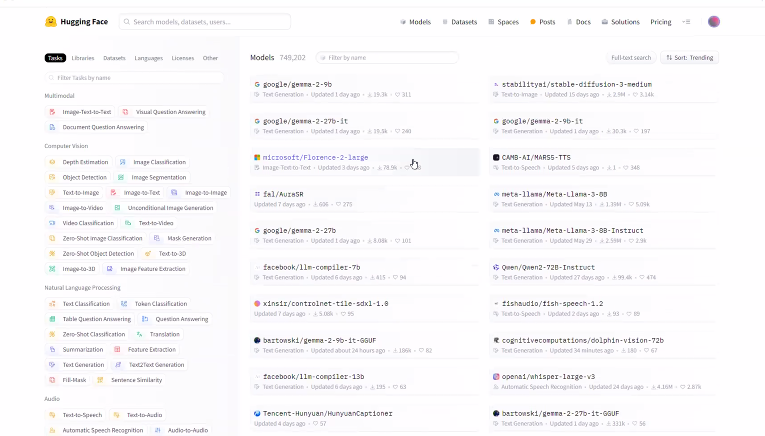This screenshot has height=436, width=765.
Task: Switch to the Libraries filter tab
Action: tap(83, 58)
